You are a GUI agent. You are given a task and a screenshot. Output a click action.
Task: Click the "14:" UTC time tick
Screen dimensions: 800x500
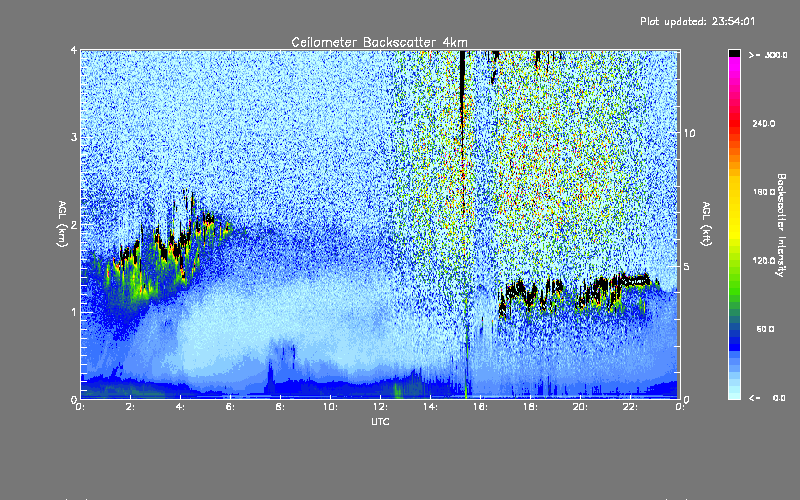click(x=430, y=407)
